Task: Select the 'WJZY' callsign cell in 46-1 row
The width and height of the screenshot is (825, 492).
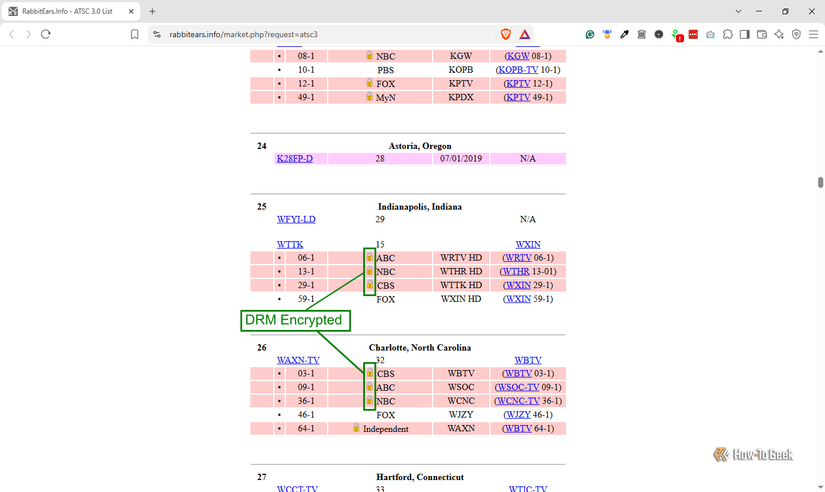Action: [x=461, y=415]
